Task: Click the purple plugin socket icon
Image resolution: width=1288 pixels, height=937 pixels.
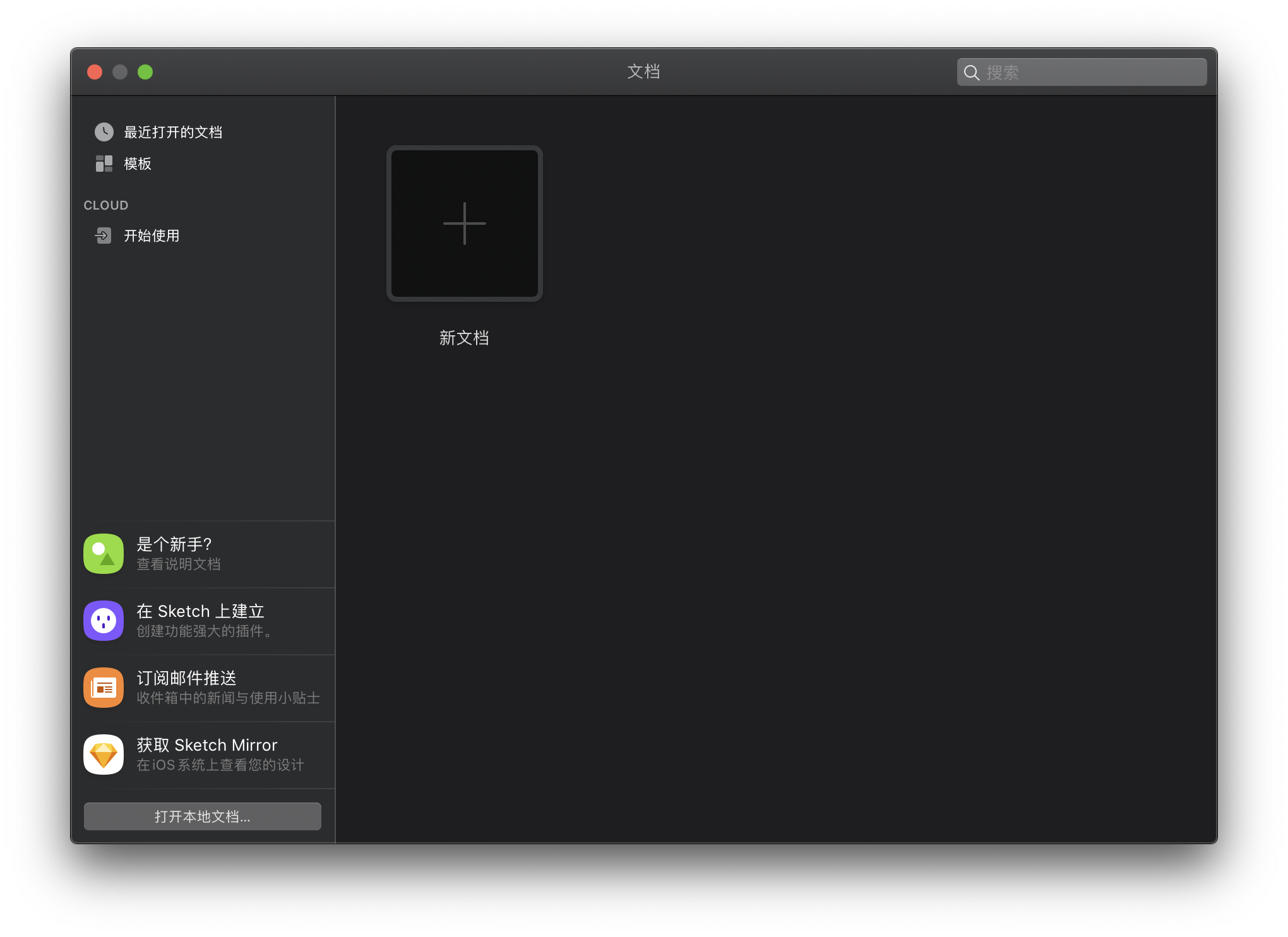Action: [x=104, y=621]
